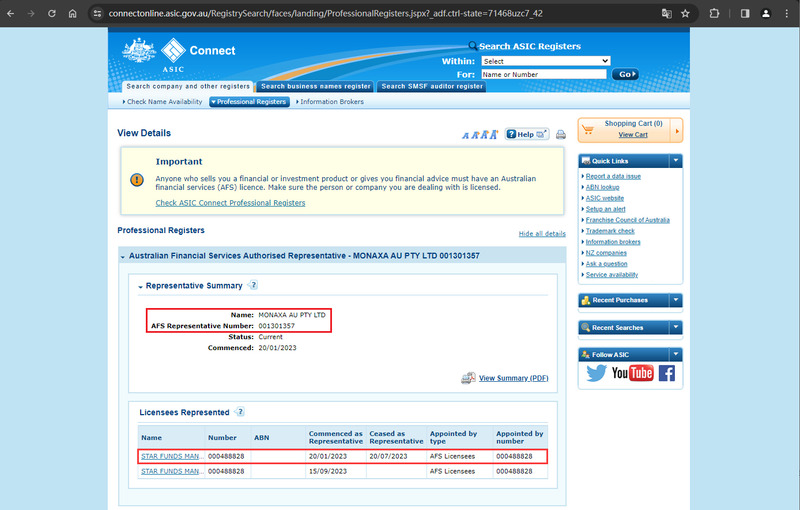This screenshot has height=510, width=800.
Task: Open the extensions puzzle icon
Action: pyautogui.click(x=714, y=14)
